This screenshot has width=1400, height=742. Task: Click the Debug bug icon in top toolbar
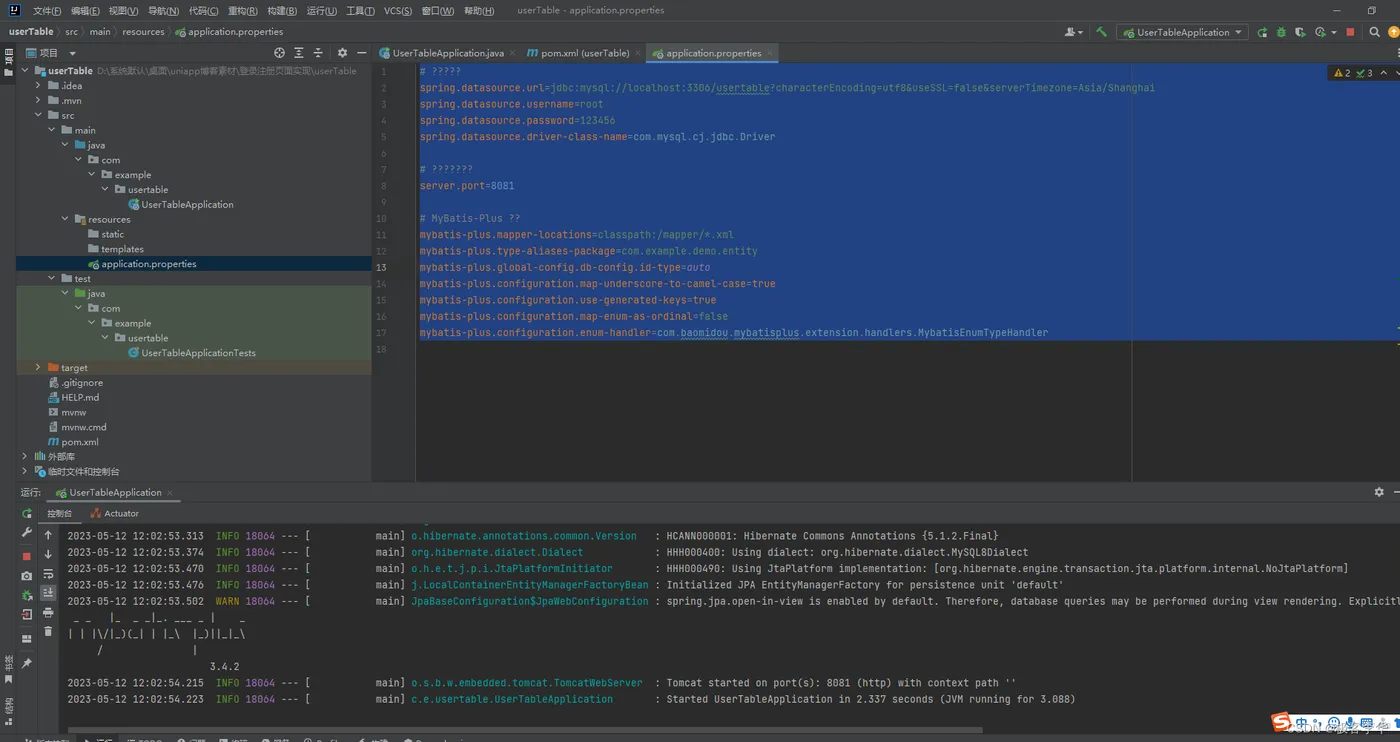(x=1281, y=32)
